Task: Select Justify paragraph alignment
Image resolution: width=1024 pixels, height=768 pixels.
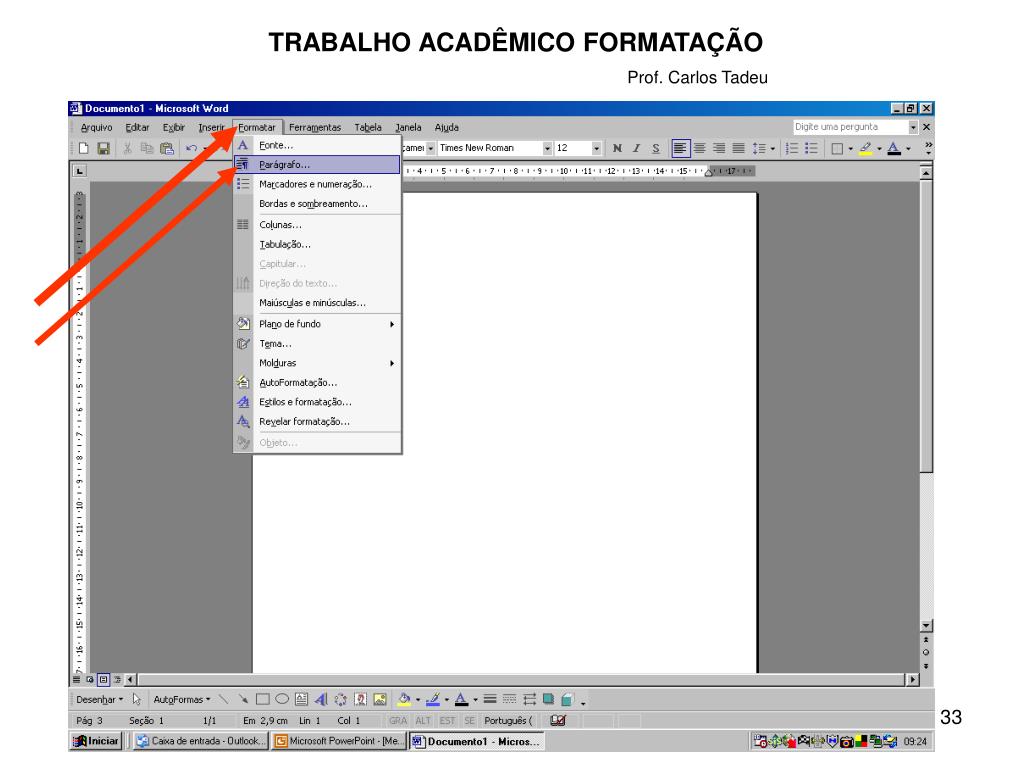Action: point(738,148)
